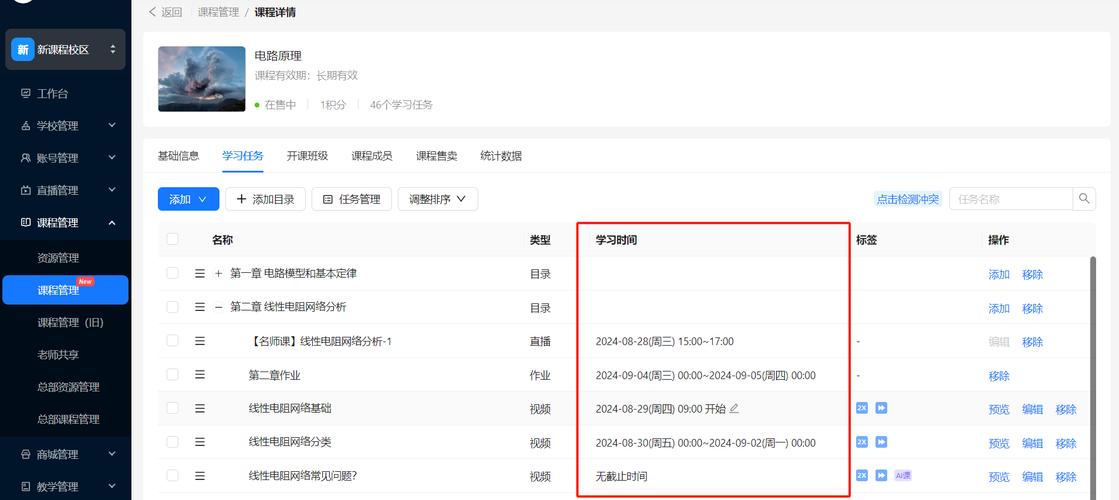Screen dimensions: 1119x500
Task: Open the 添加 dropdown button
Action: [188, 199]
